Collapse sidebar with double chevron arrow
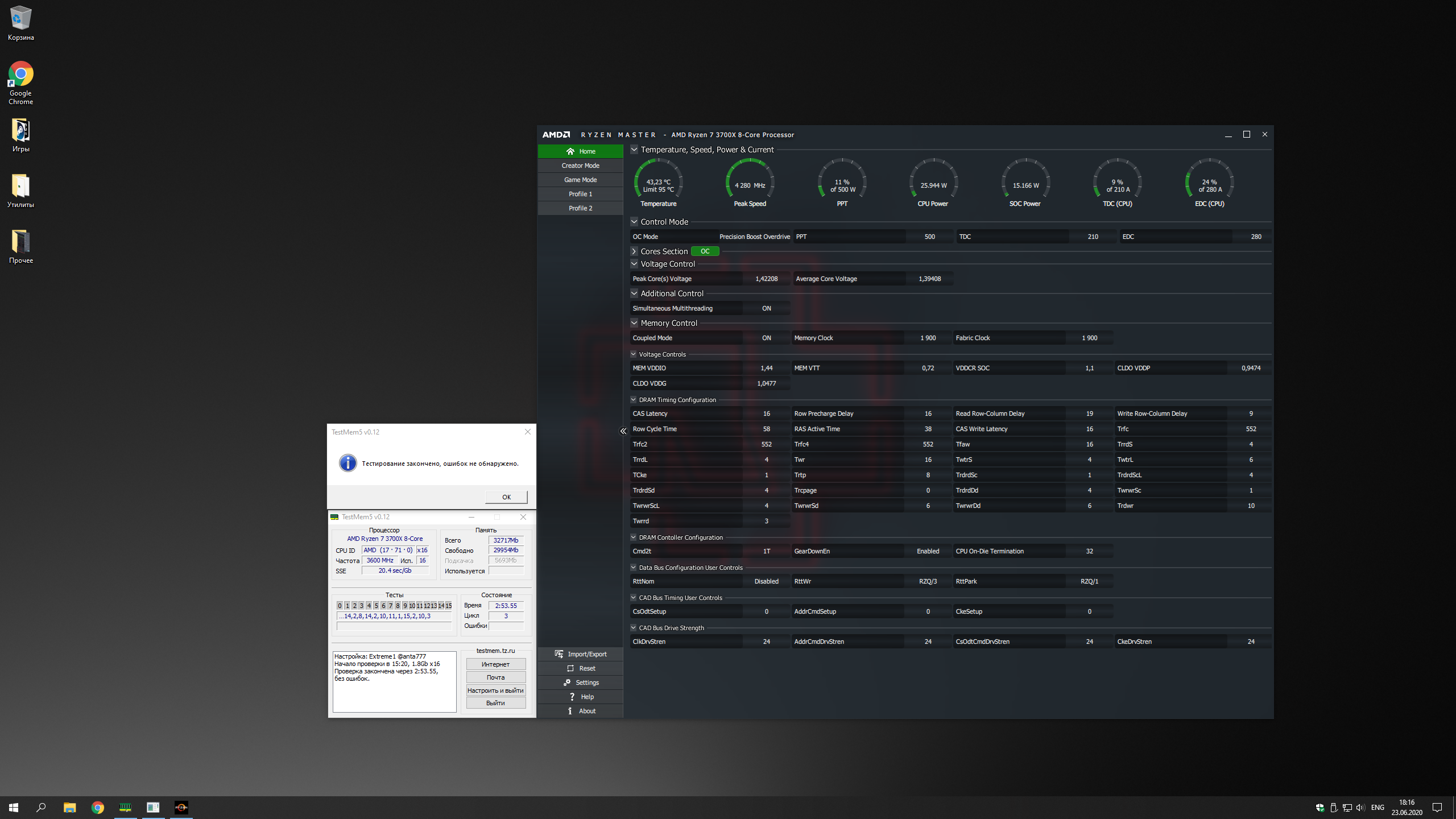1456x819 pixels. click(x=623, y=431)
